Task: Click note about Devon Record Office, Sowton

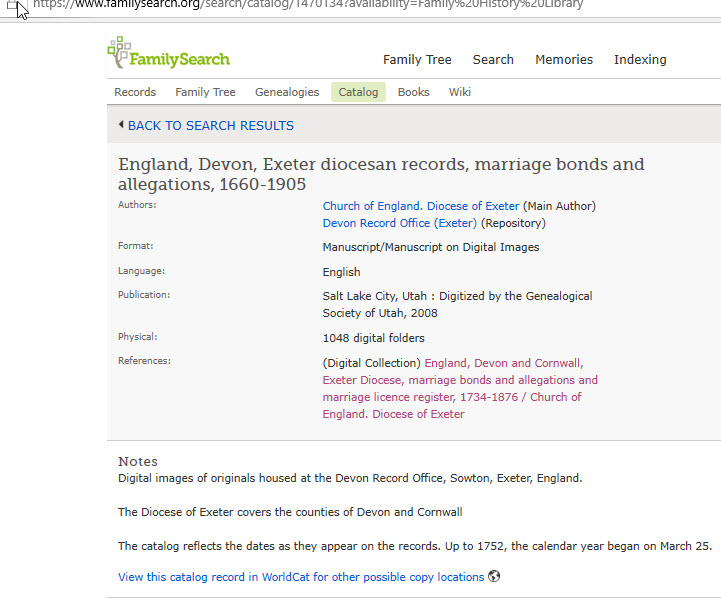Action: tap(350, 478)
